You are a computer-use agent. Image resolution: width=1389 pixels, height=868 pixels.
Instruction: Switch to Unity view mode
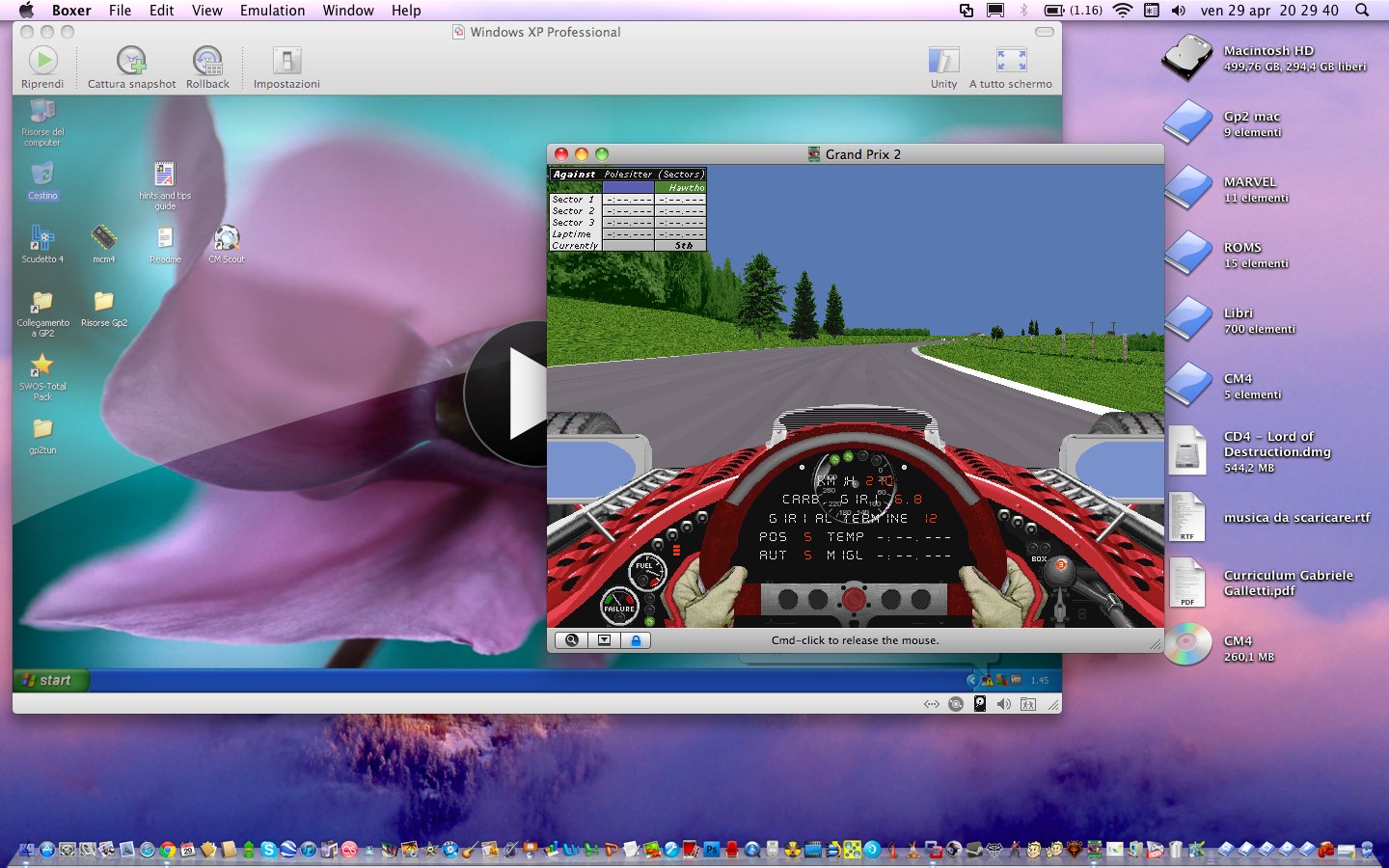point(943,62)
